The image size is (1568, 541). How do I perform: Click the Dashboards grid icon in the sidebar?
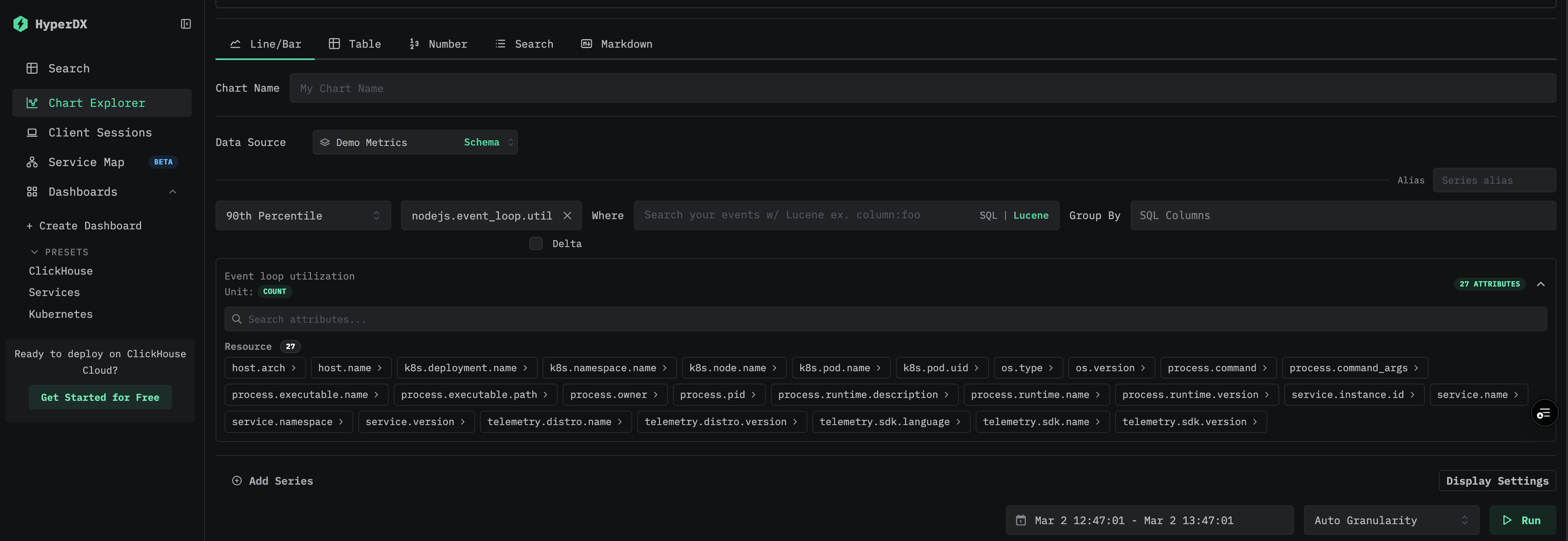32,191
